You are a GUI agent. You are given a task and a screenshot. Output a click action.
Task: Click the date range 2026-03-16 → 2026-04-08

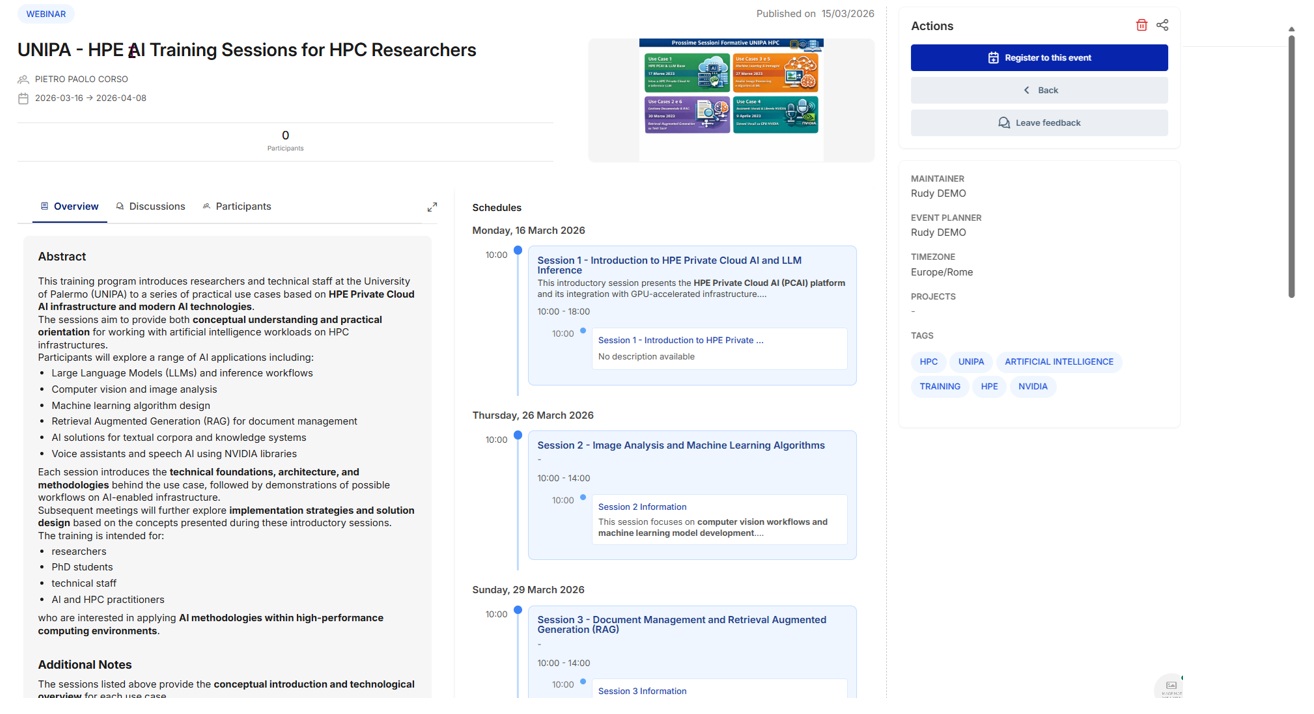tap(90, 98)
